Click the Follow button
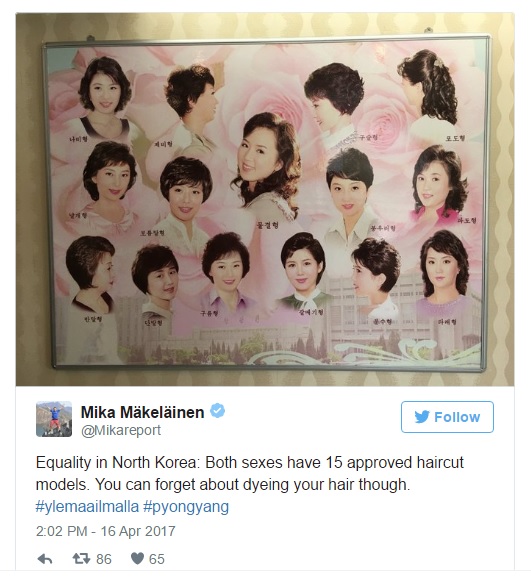This screenshot has height=577, width=531. (x=447, y=417)
